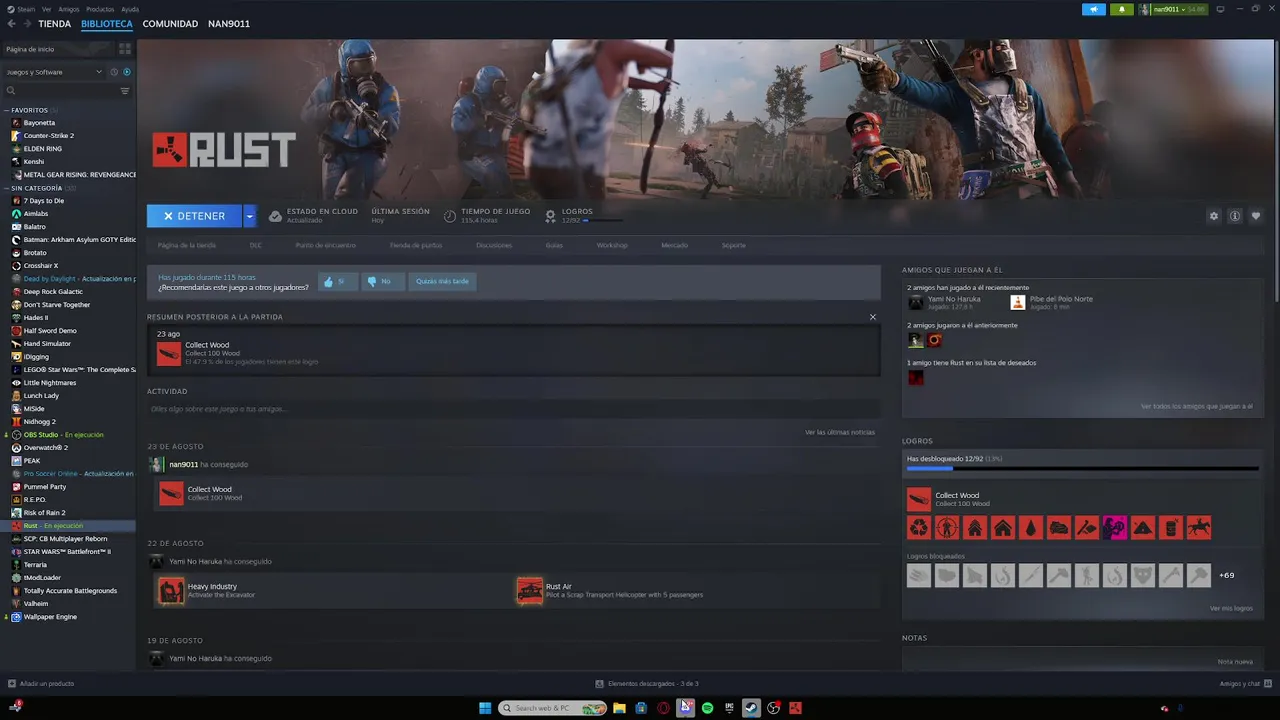This screenshot has height=720, width=1280.
Task: Click the Ver mis logros link
Action: [x=1231, y=608]
